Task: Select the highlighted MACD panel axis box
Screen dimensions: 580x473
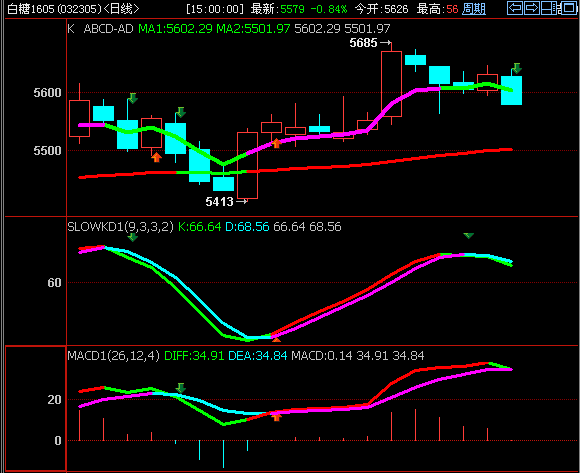Action: coord(36,408)
